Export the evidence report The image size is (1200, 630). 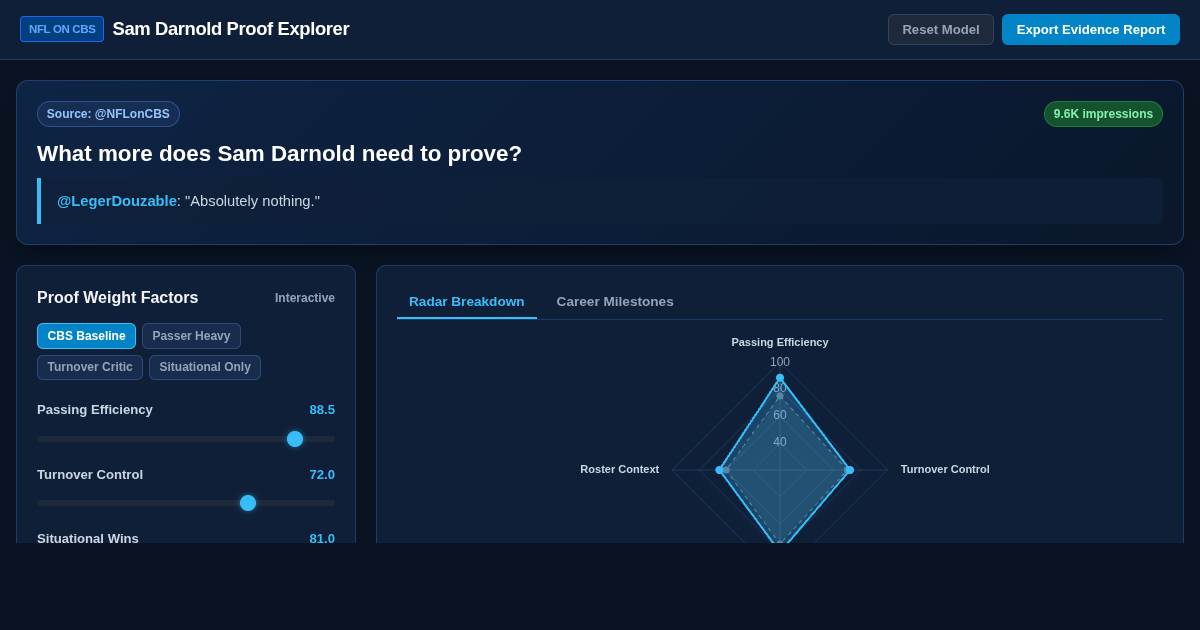[1091, 29]
